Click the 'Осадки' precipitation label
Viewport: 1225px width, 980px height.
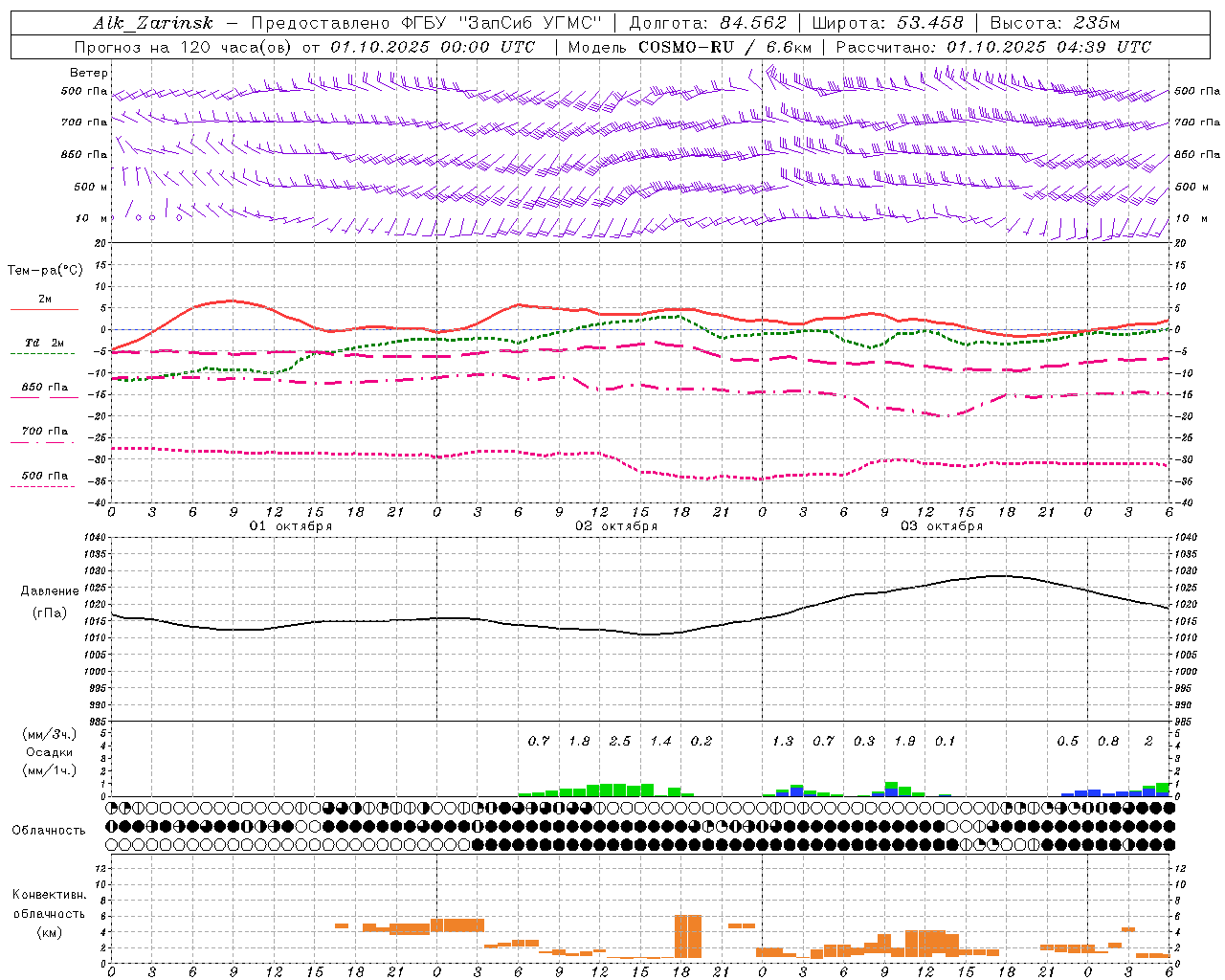[x=49, y=752]
